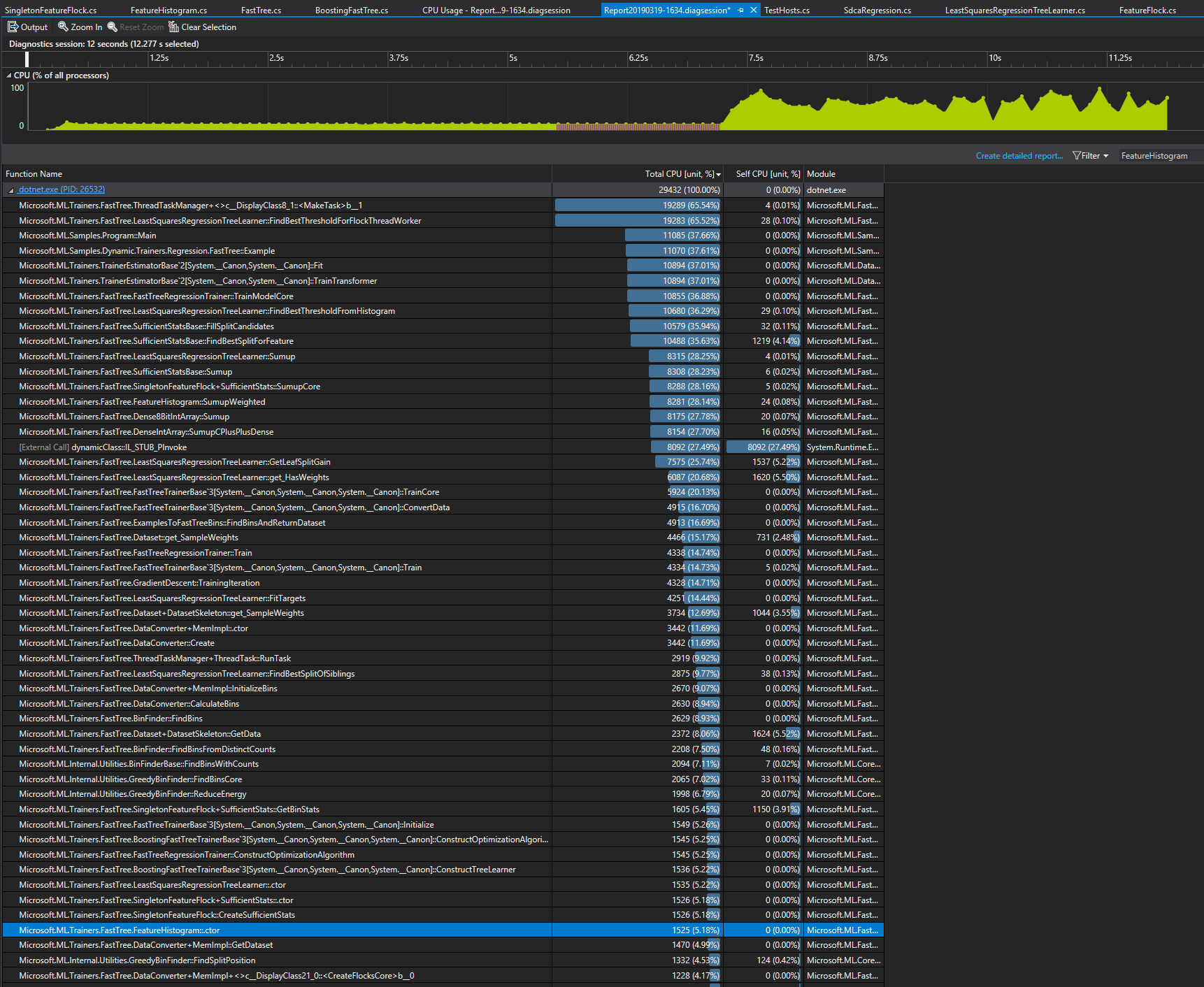
Task: Switch to the FastTree.cs tab
Action: coord(260,10)
